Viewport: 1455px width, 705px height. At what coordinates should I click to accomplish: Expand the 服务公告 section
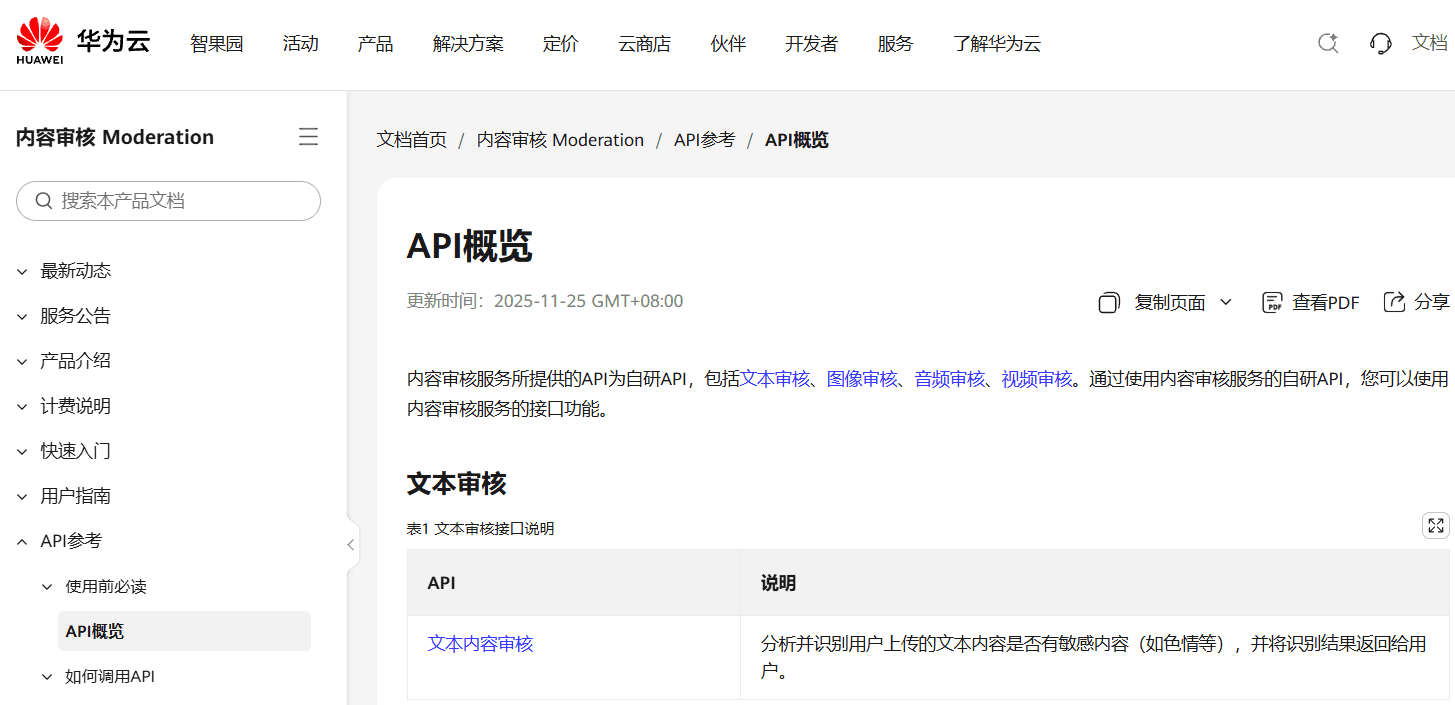pos(22,316)
